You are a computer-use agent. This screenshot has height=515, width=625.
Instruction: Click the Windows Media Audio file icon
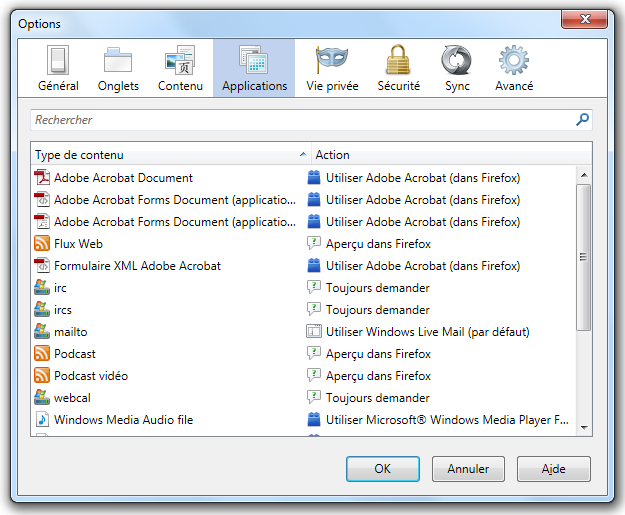(42, 419)
